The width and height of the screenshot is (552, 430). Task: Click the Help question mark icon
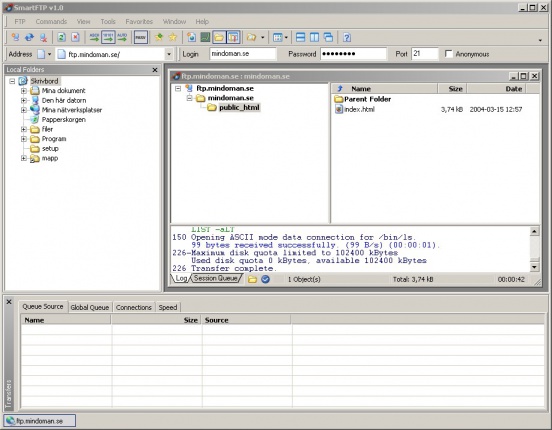pyautogui.click(x=347, y=37)
